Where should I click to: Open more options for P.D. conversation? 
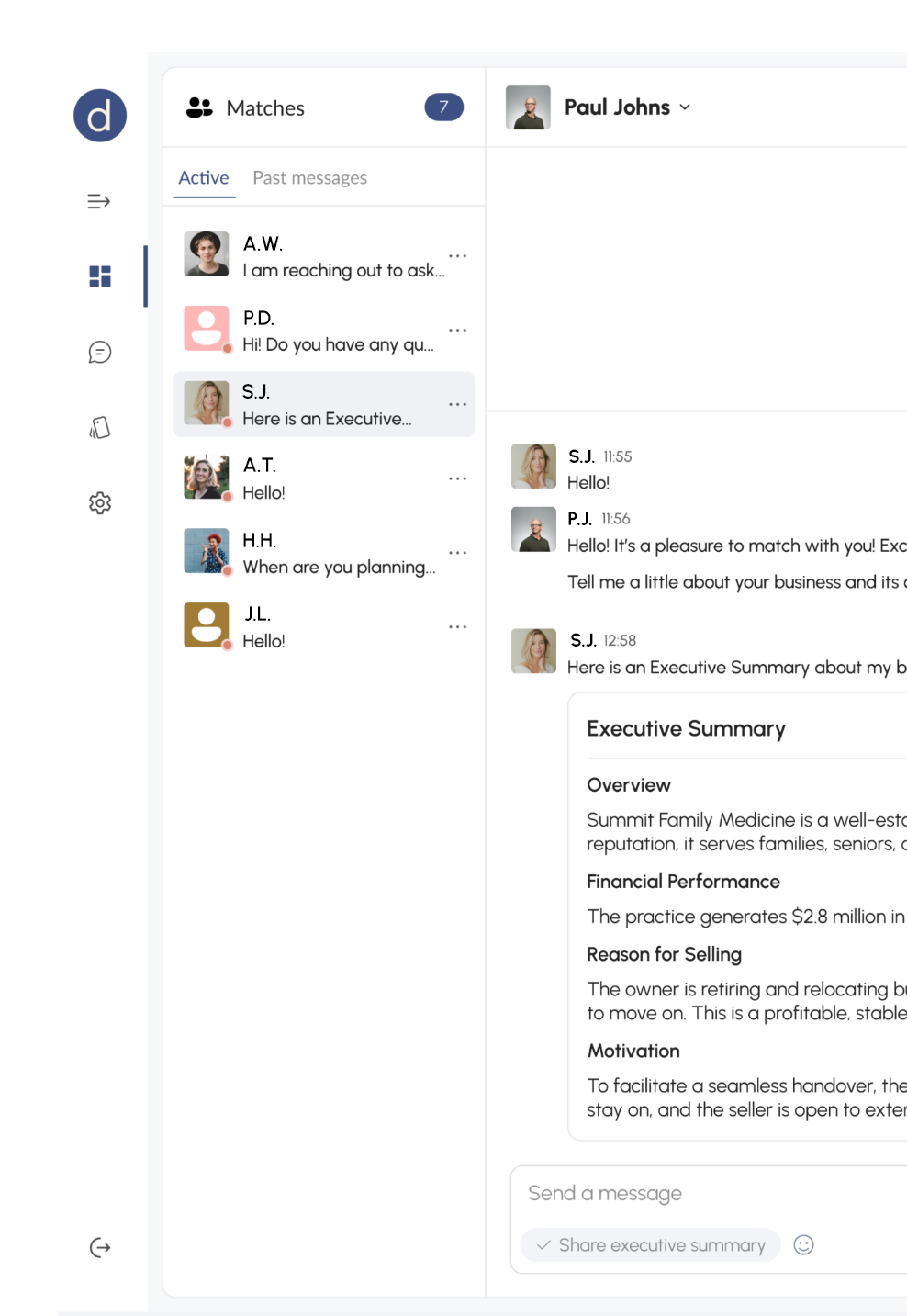(457, 331)
